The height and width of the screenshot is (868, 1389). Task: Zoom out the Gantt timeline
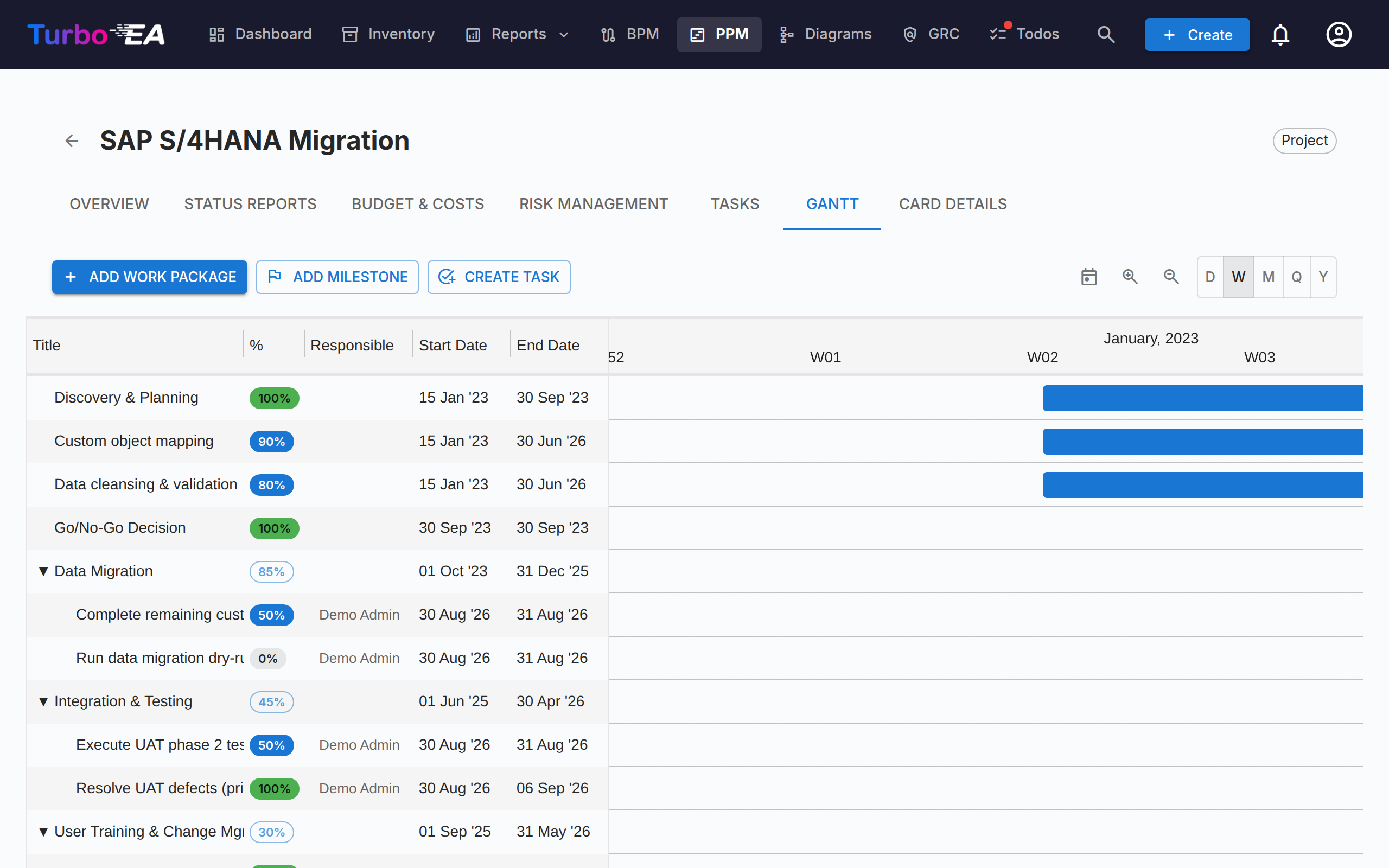click(x=1171, y=277)
